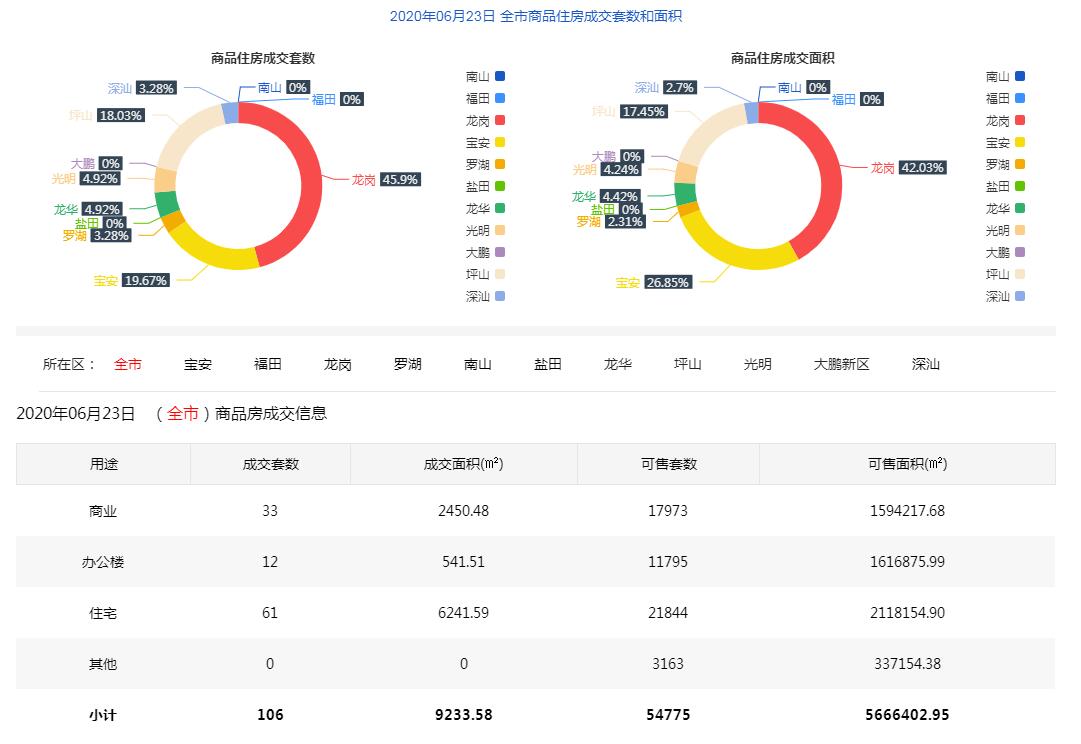
Task: Click 盐田 legend dot in 成交面积 chart
Action: 1019,186
